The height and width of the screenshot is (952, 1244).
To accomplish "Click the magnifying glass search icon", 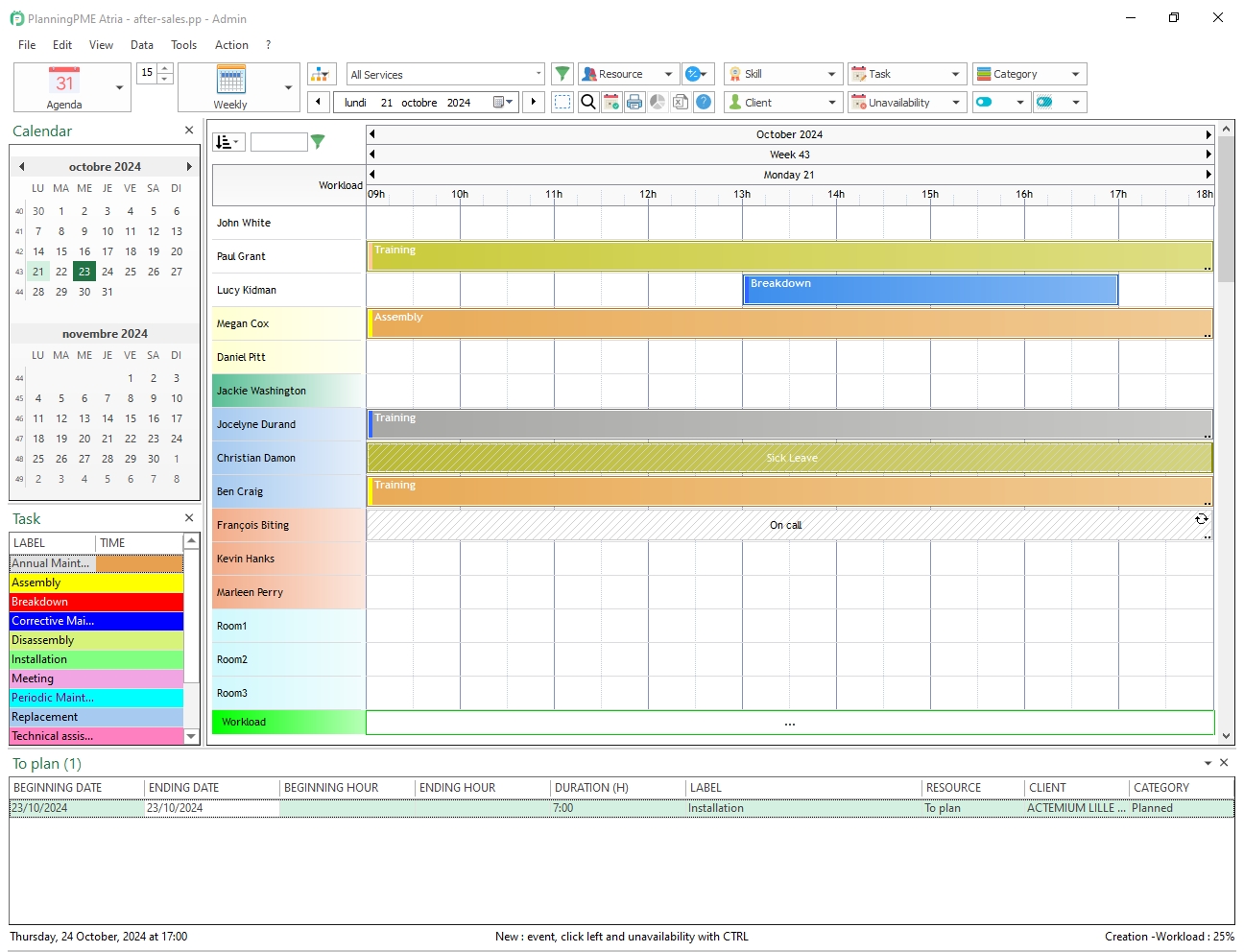I will pyautogui.click(x=588, y=102).
